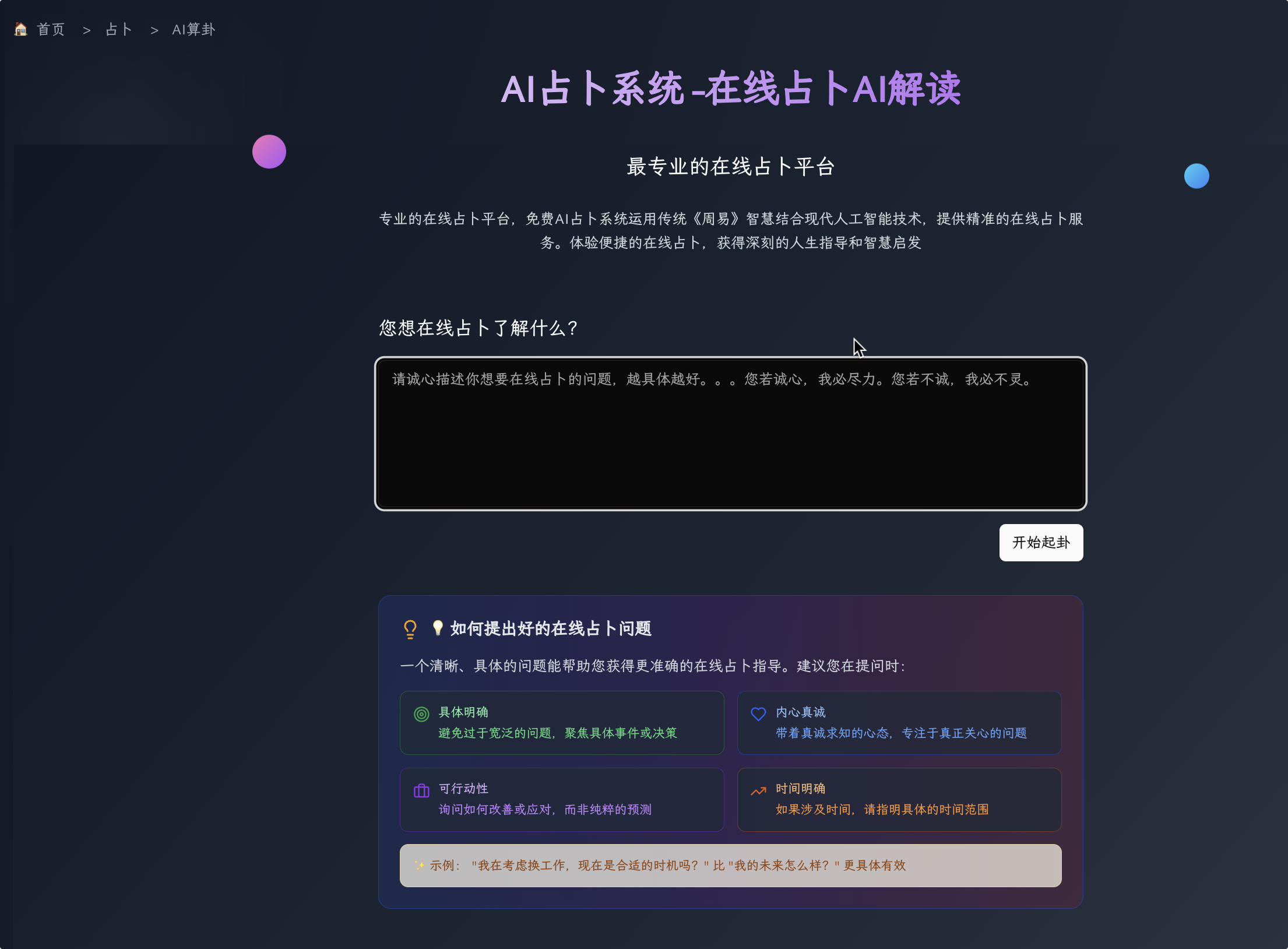This screenshot has height=949, width=1288.
Task: Select the 时间明确 tip card
Action: (899, 799)
